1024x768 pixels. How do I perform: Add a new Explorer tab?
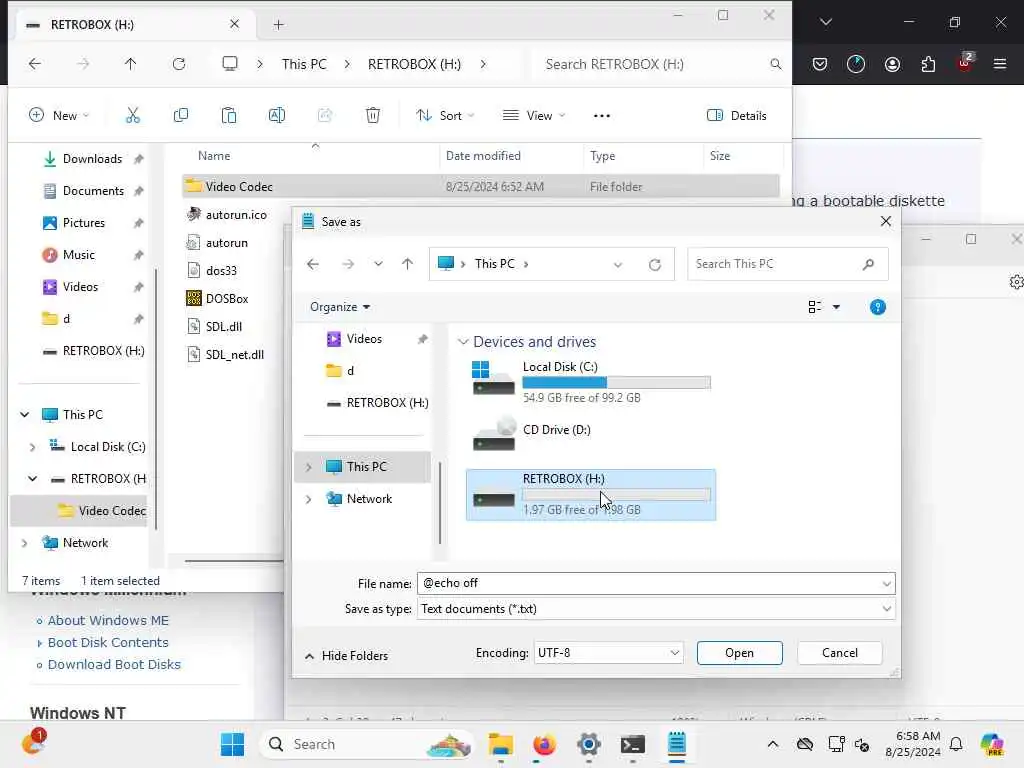click(x=279, y=25)
